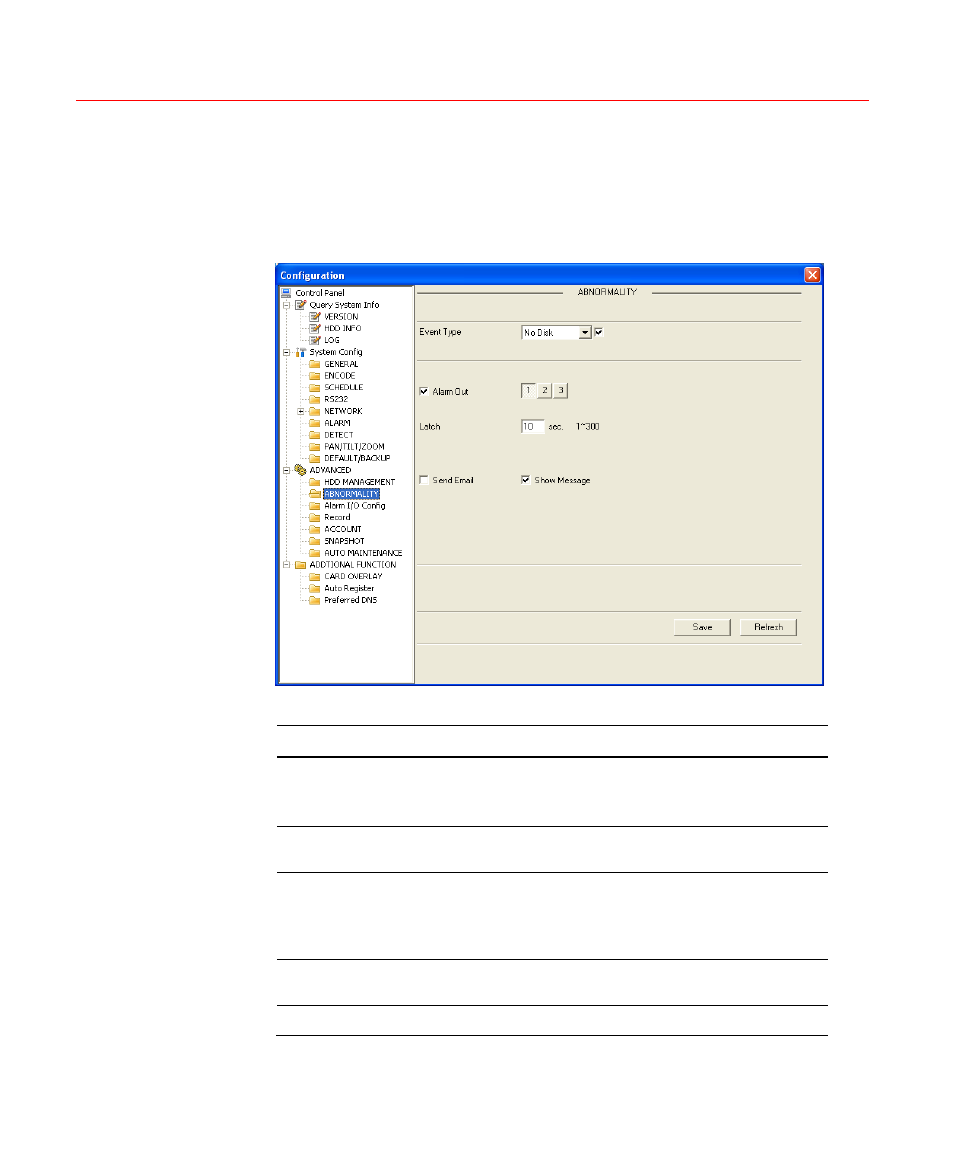This screenshot has height=1157, width=954.
Task: Open the Preferred DNS label
Action: 350,600
